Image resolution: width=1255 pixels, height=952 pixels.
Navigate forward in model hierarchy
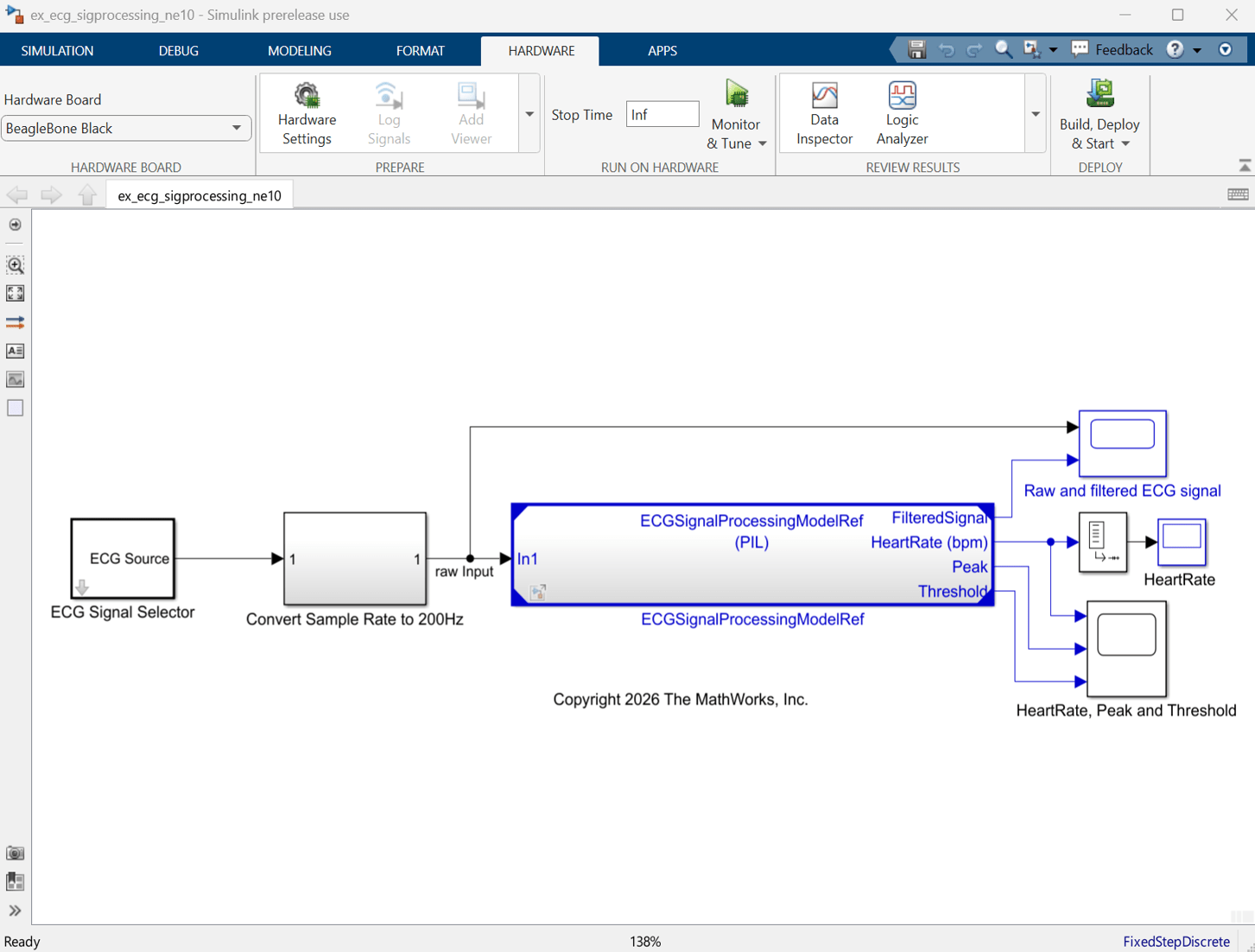tap(51, 195)
